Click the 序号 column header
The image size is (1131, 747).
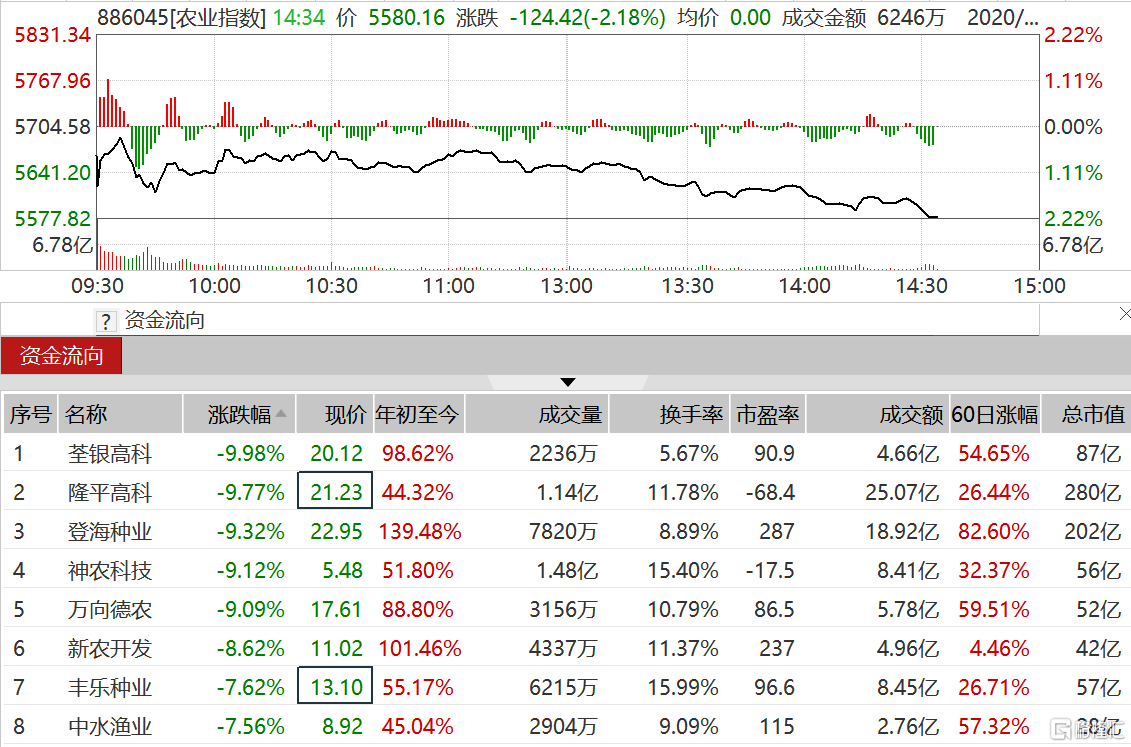pos(30,414)
